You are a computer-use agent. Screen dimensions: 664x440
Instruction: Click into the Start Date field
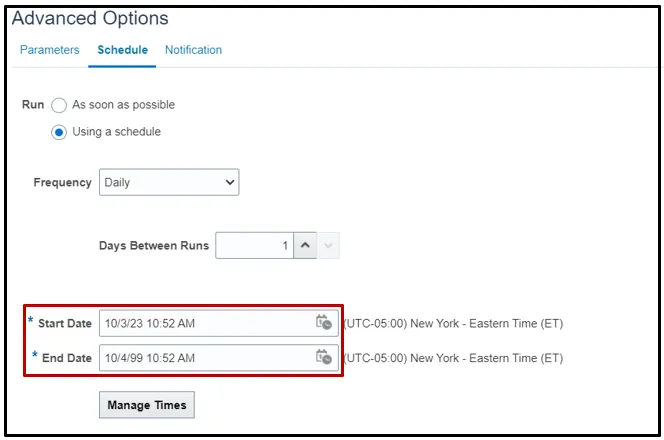pos(205,323)
